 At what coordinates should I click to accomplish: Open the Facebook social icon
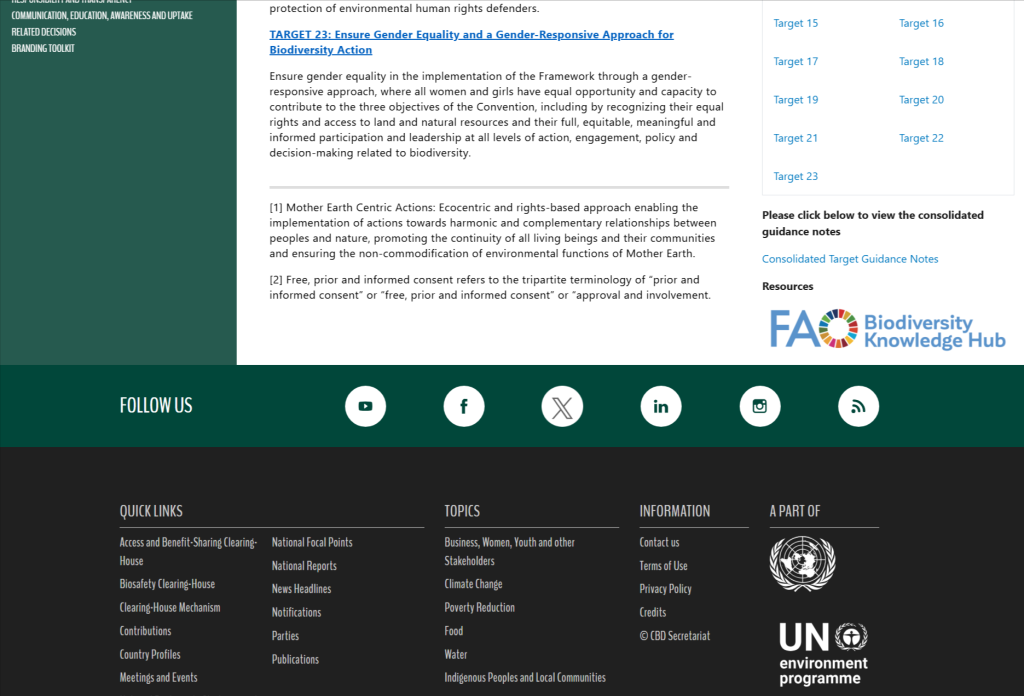pos(464,406)
